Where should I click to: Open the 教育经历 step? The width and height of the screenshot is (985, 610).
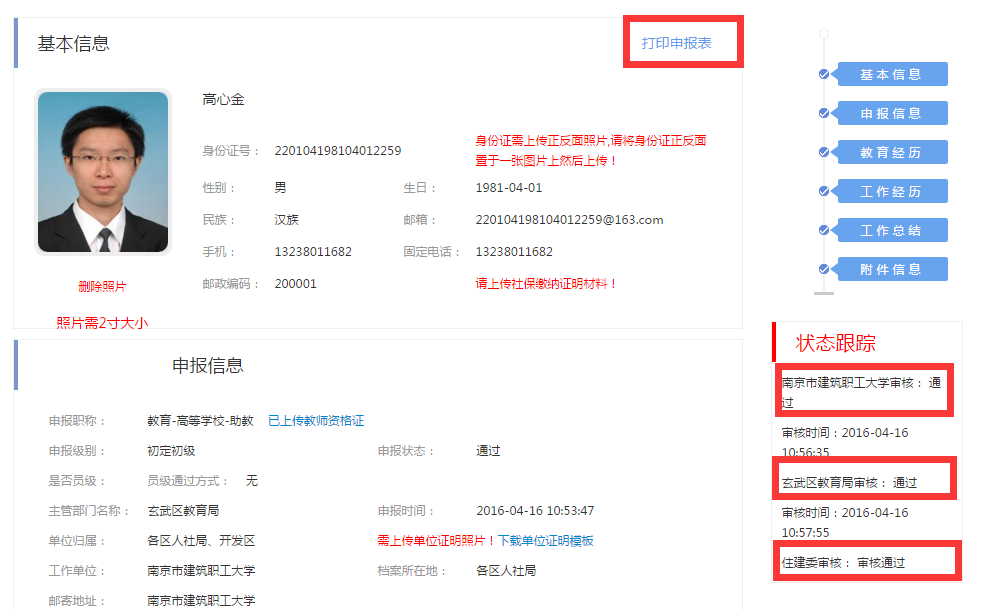pos(891,152)
